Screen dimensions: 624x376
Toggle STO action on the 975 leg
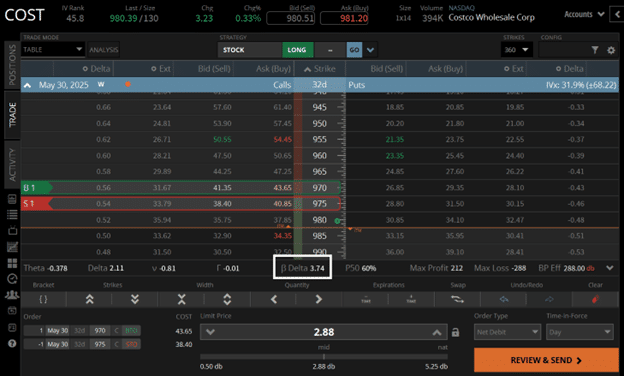tap(131, 344)
